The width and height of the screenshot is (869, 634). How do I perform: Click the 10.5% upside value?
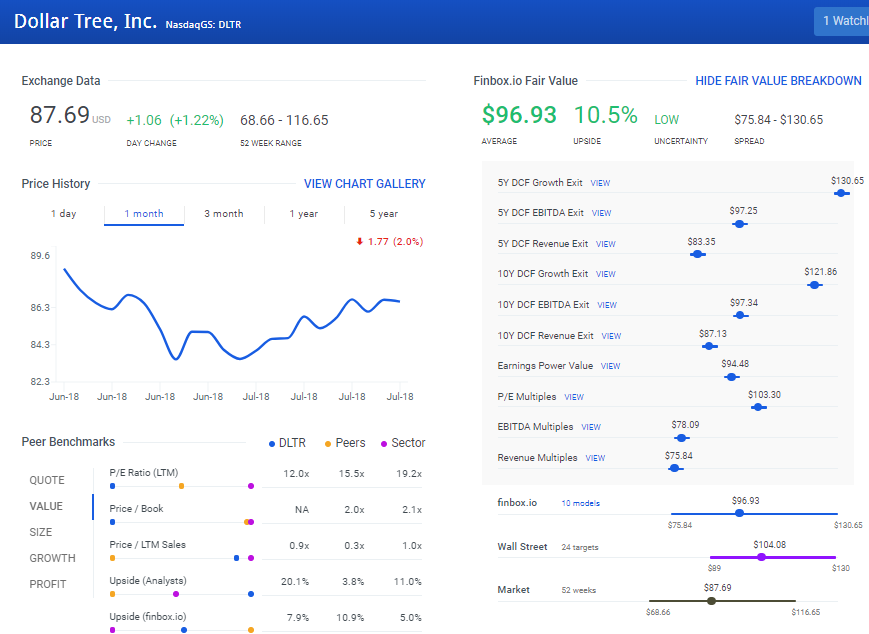(605, 115)
